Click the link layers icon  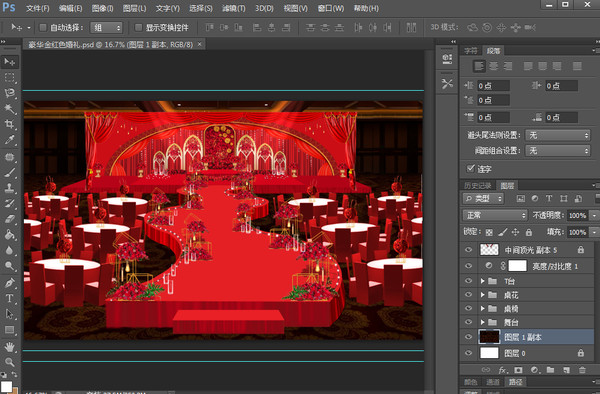pos(486,370)
